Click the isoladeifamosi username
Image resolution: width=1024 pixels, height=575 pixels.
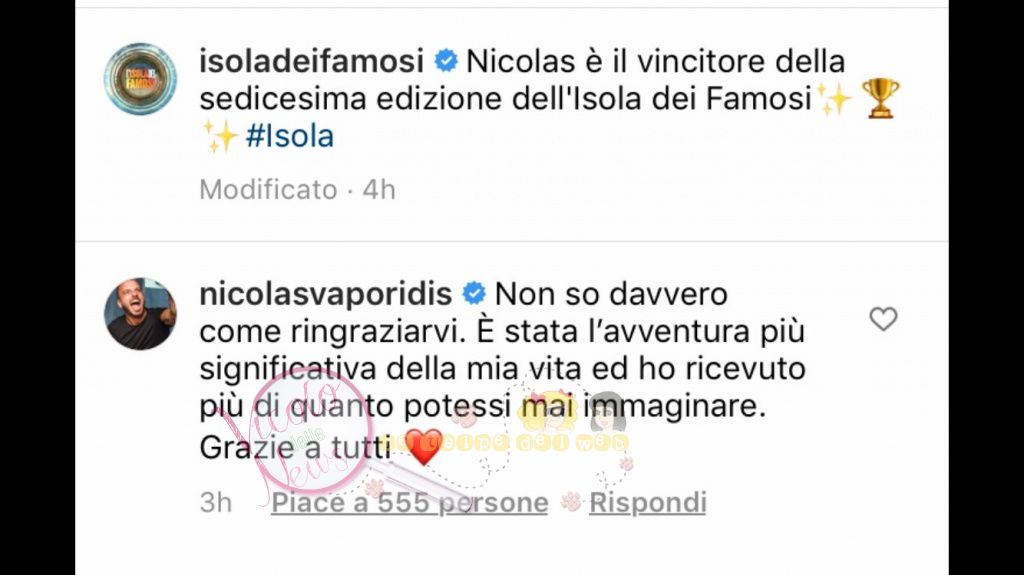click(312, 61)
